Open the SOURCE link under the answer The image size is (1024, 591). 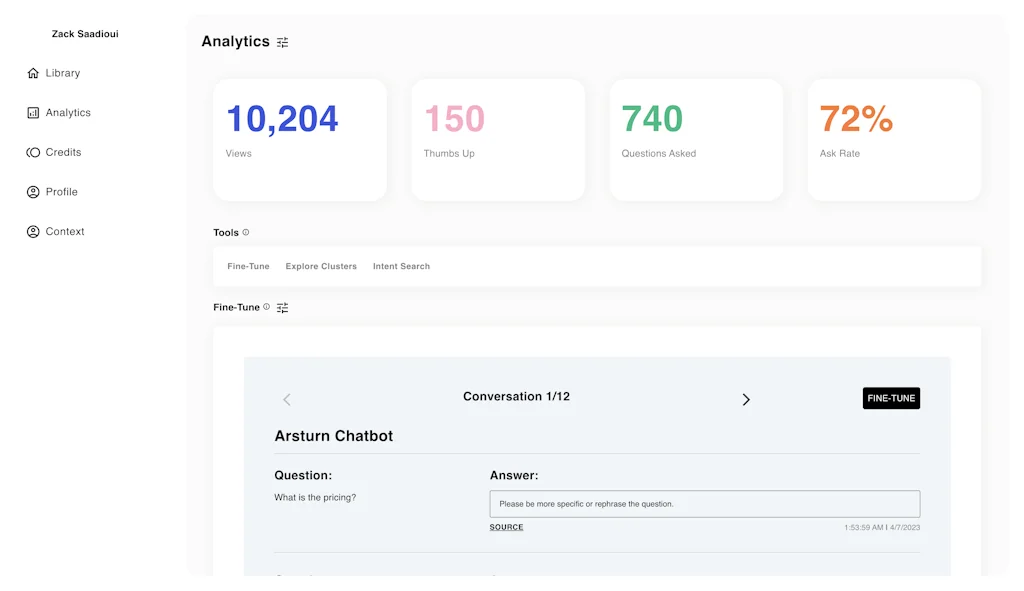[x=506, y=526]
